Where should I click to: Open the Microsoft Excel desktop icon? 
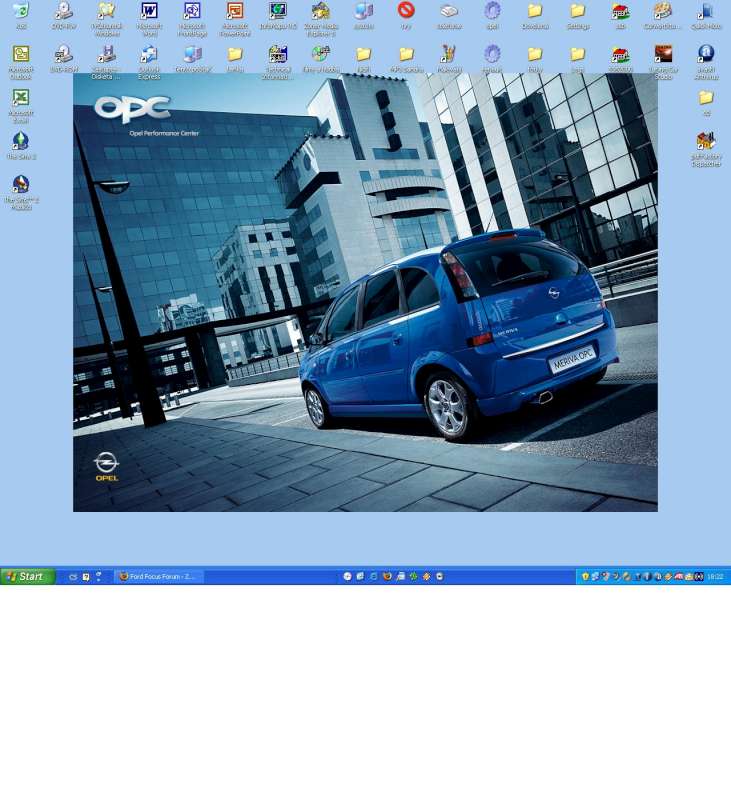[x=20, y=98]
